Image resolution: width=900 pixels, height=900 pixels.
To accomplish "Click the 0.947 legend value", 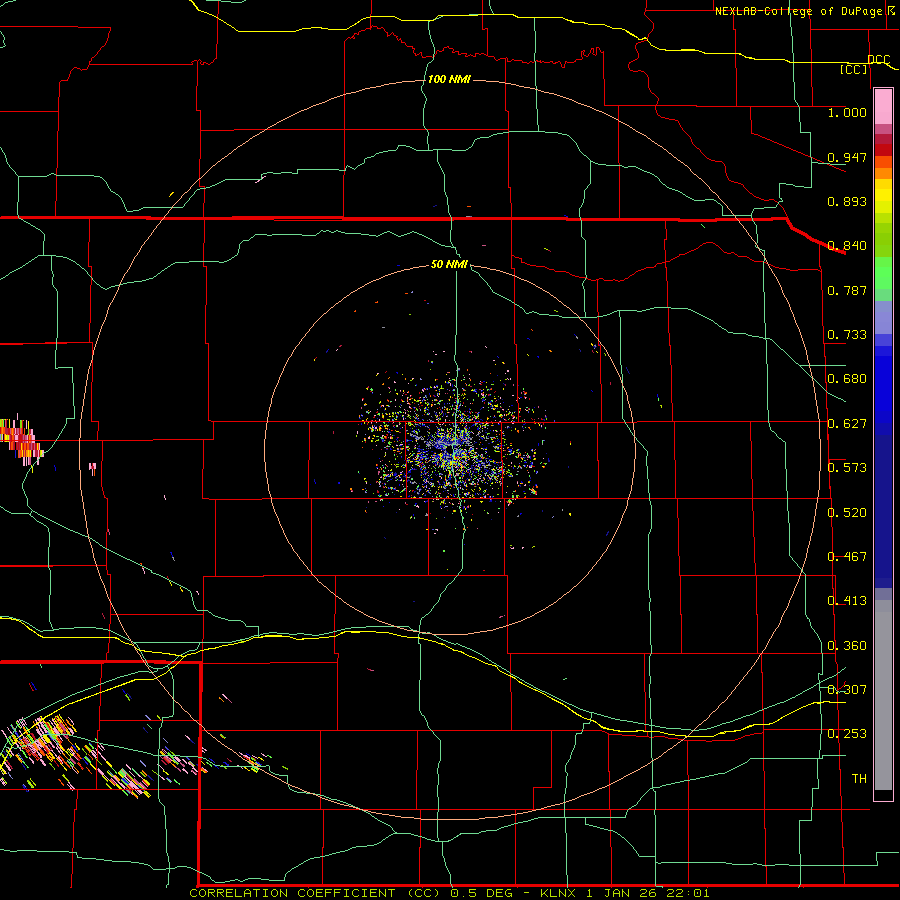I will coord(847,157).
